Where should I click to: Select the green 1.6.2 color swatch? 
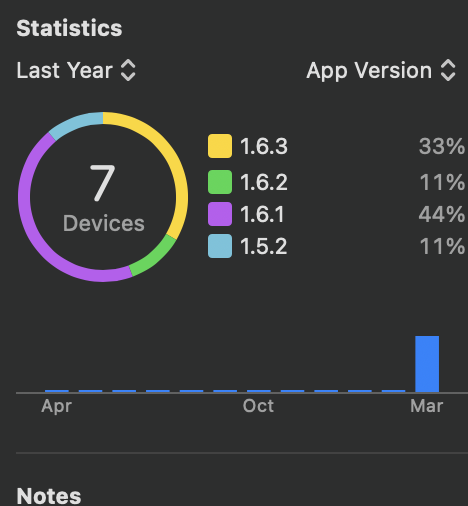[x=220, y=182]
